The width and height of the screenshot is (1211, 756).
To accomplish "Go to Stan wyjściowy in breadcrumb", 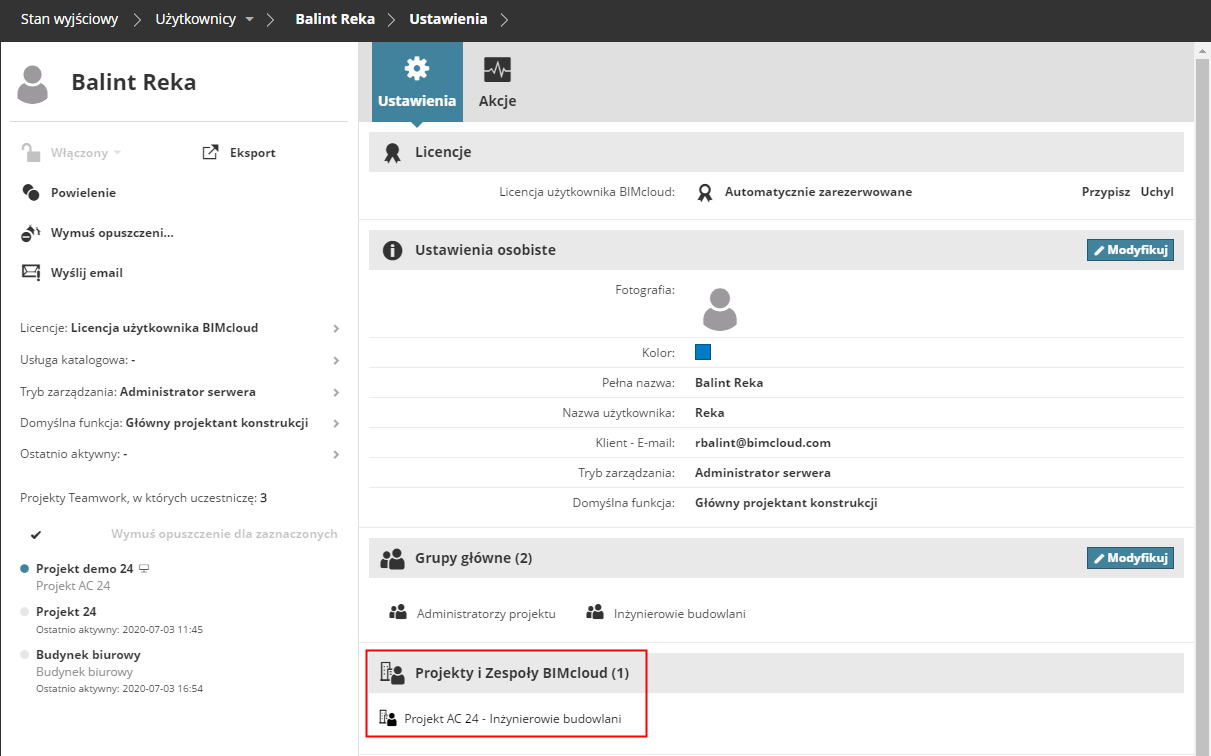I will click(x=70, y=20).
